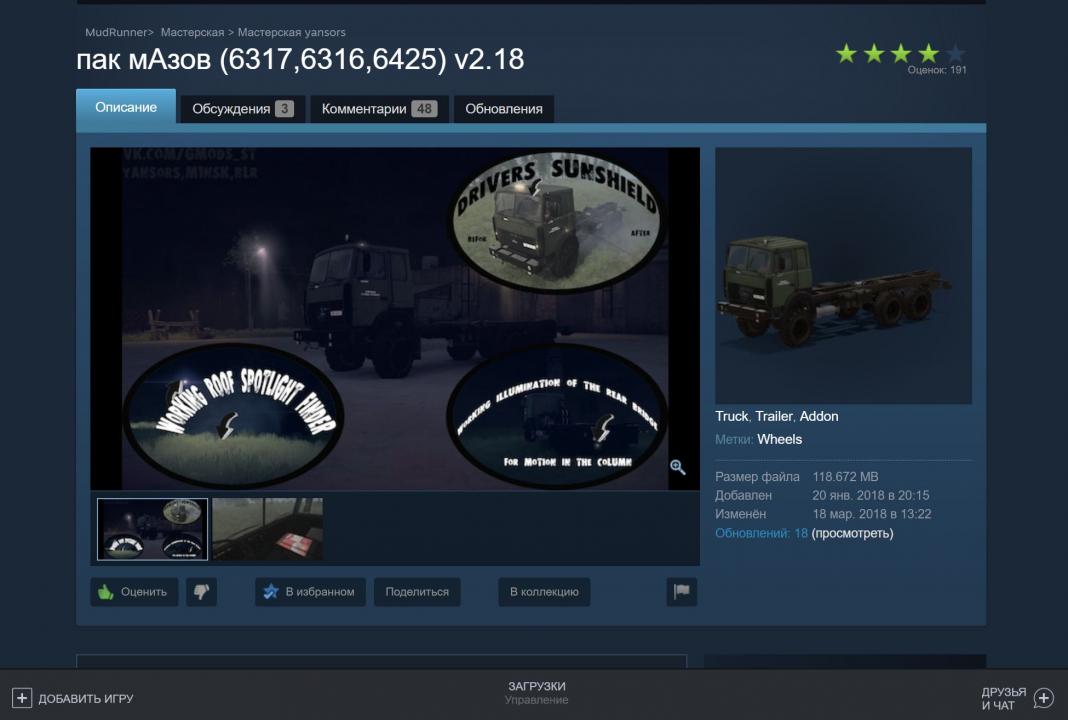The height and width of the screenshot is (720, 1068).
Task: Click the plus icon next to Добавить игру
Action: pos(22,698)
